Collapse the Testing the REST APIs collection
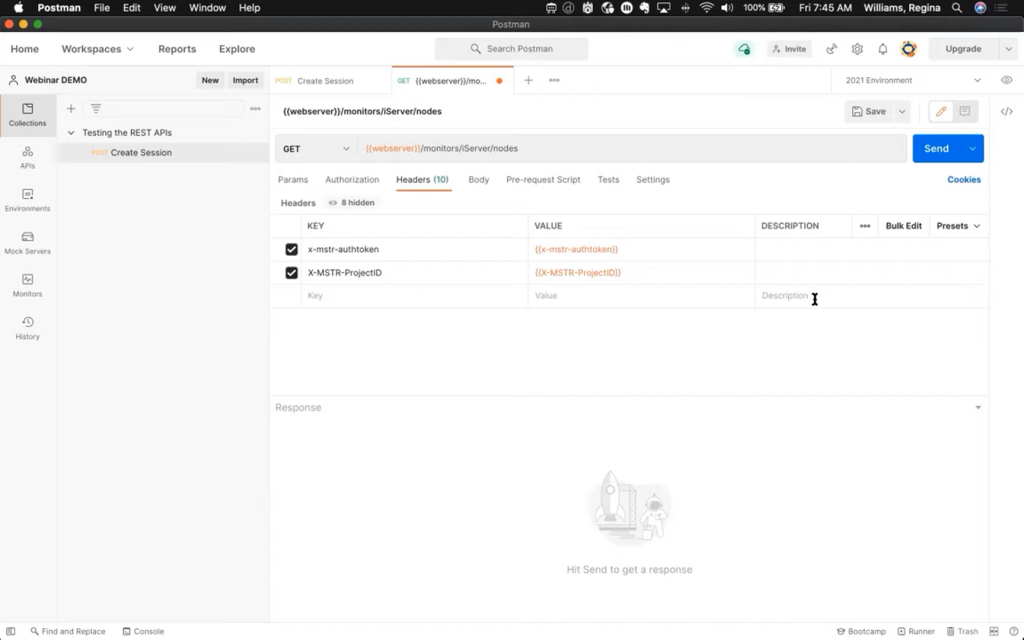1024x640 pixels. (x=71, y=133)
